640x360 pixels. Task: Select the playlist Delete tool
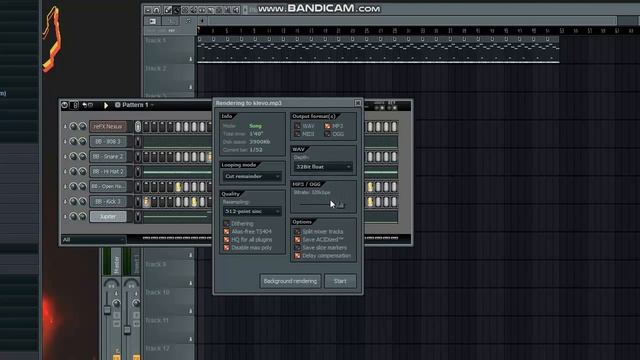(x=185, y=10)
